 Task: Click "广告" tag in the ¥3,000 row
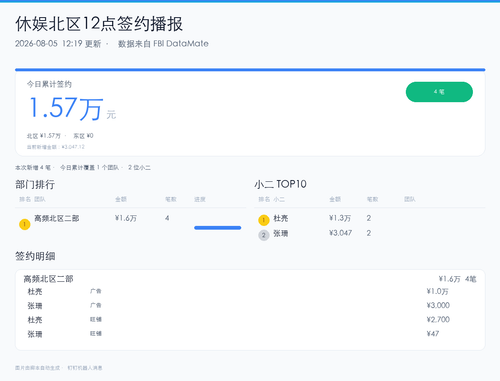tap(96, 305)
